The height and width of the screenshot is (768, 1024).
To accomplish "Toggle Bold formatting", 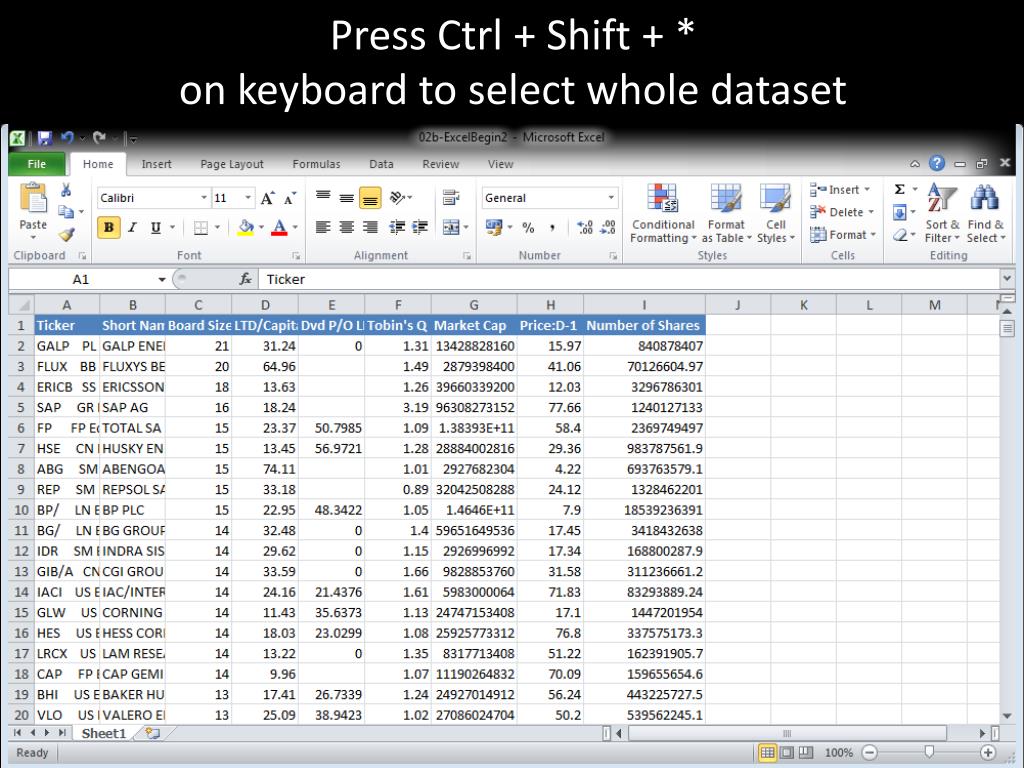I will (x=109, y=227).
